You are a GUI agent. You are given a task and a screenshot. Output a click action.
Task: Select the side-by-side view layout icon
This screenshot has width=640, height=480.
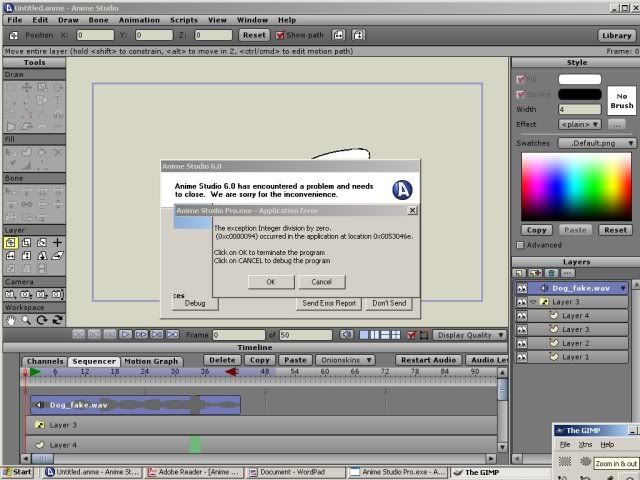374,335
